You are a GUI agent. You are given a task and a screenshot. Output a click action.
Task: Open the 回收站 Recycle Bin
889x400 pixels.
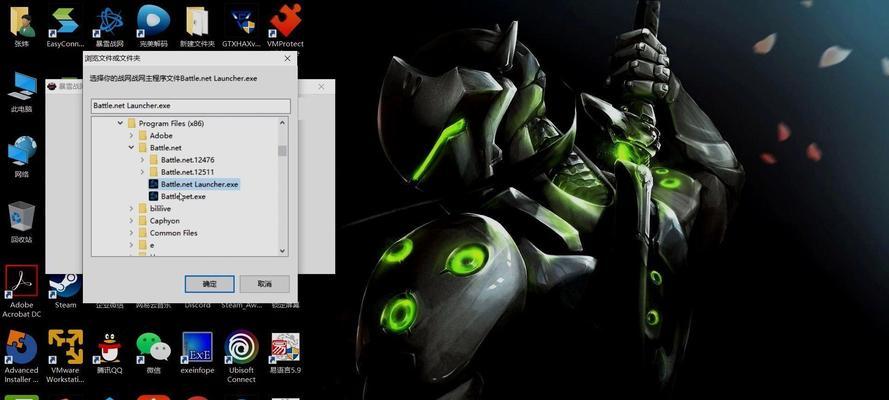tap(22, 222)
